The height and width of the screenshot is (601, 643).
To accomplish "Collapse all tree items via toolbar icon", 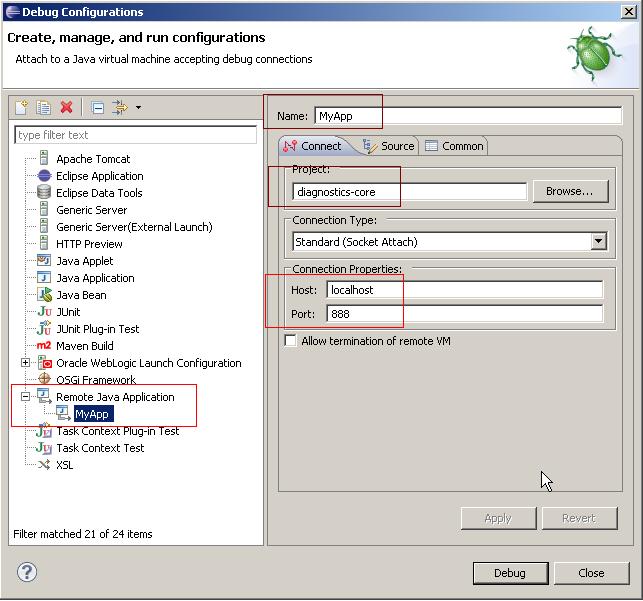I will 98,108.
